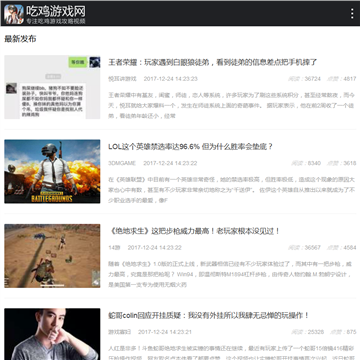Click the summary text under the LOL article
Viewport: 360px width, 360px height.
tap(232, 190)
